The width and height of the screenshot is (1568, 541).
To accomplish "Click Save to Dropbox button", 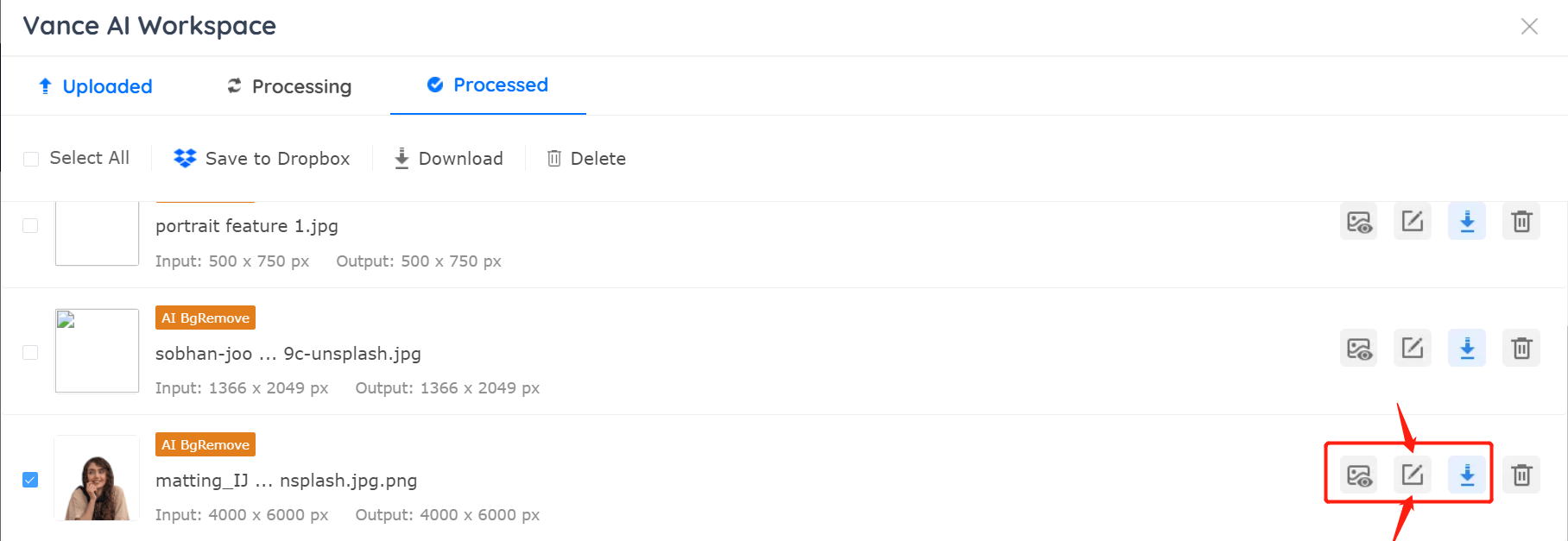I will tap(262, 159).
